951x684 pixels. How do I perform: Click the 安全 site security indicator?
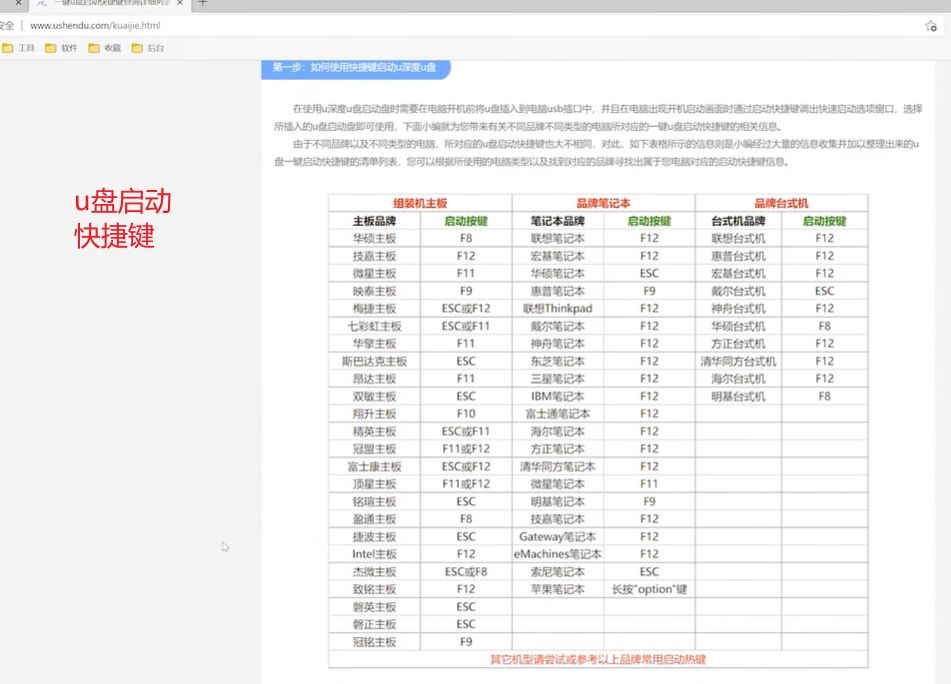pyautogui.click(x=7, y=25)
